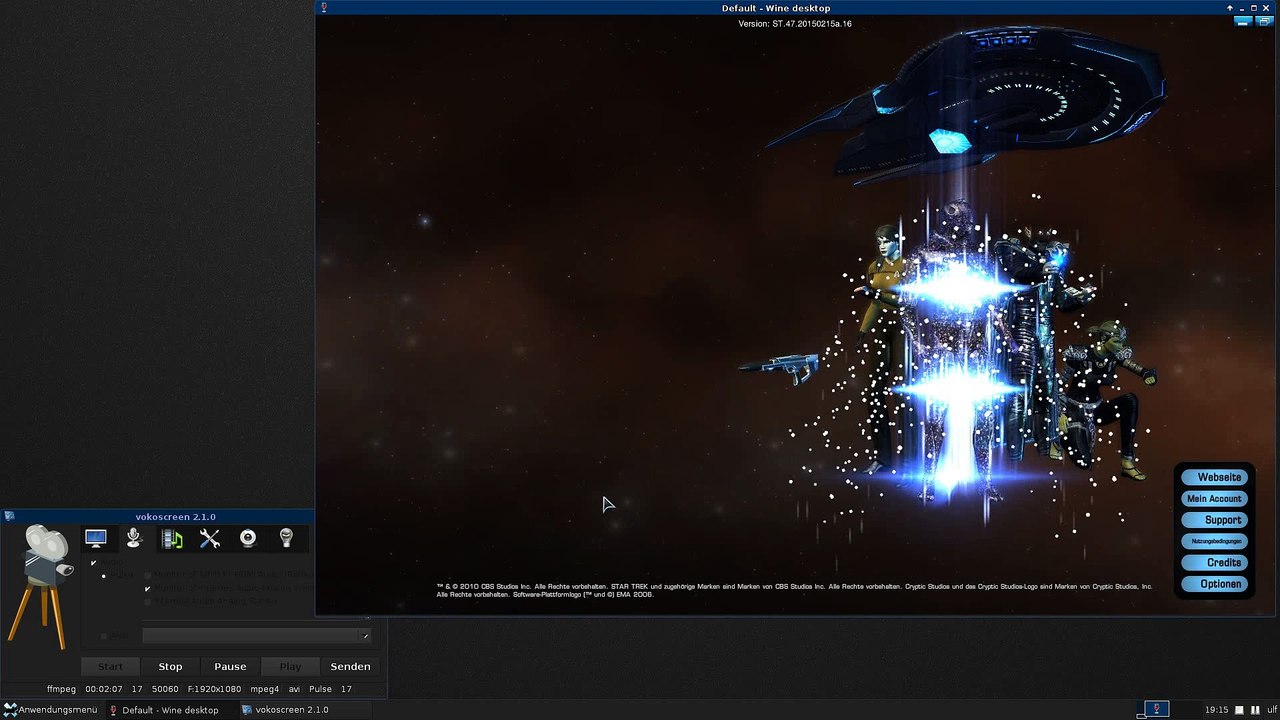Open the screen settings tab in vokoscreen
1280x720 pixels.
coord(96,539)
